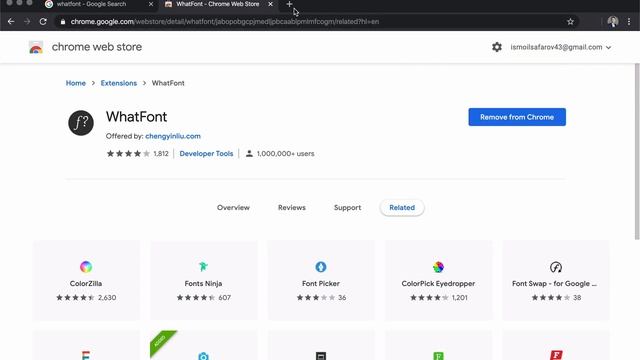The width and height of the screenshot is (640, 360).
Task: Visit chengyinliu.com developer link
Action: tap(173, 136)
